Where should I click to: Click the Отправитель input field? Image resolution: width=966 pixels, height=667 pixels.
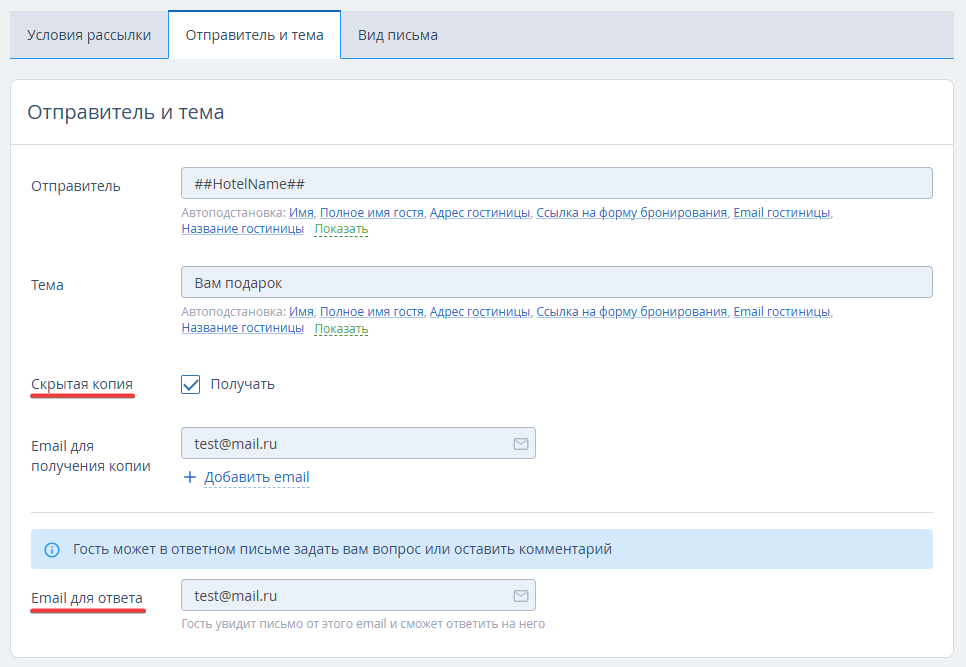(x=556, y=184)
